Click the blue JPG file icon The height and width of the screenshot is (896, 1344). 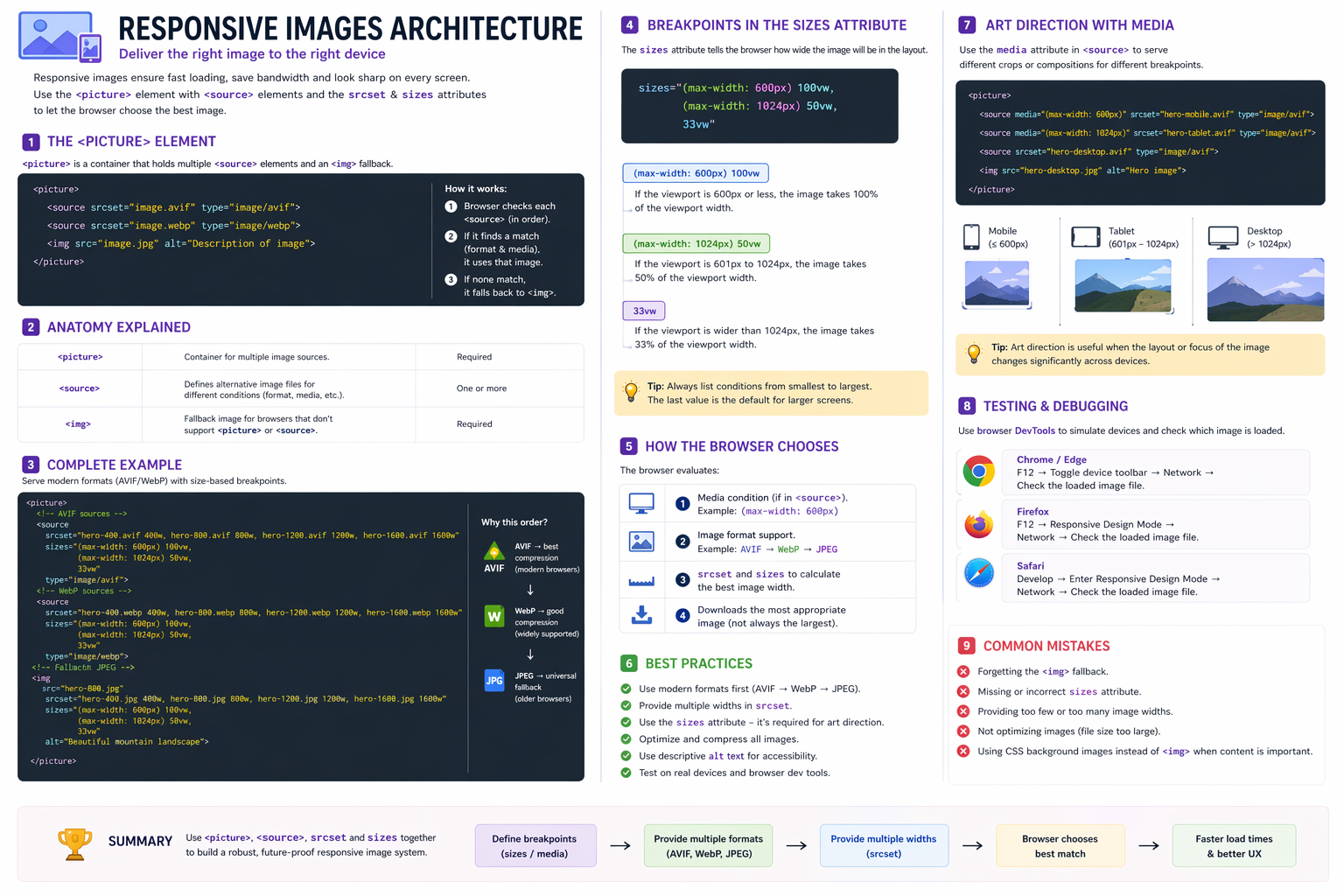pos(494,680)
